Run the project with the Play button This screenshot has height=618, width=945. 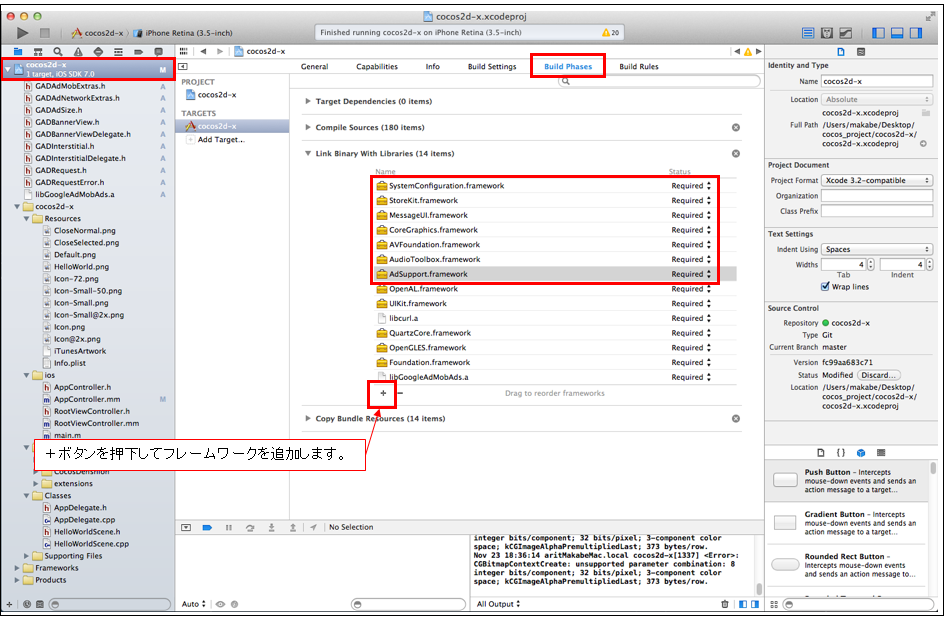[x=22, y=33]
